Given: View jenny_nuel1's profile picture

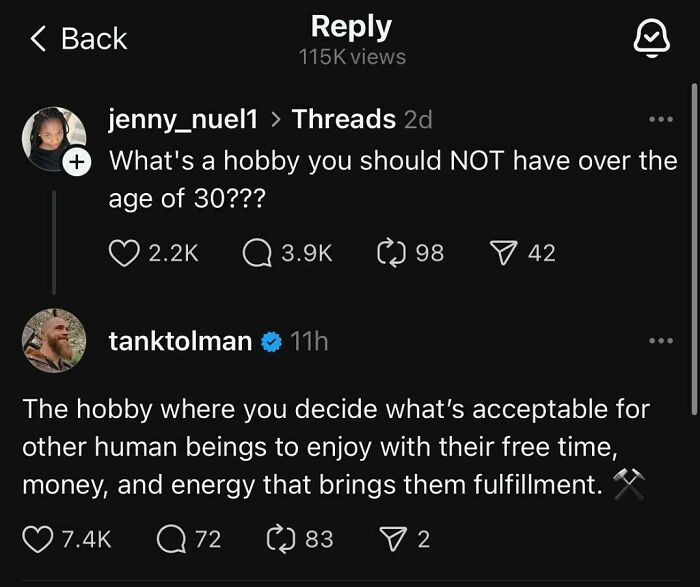Looking at the screenshot, I should point(52,136).
